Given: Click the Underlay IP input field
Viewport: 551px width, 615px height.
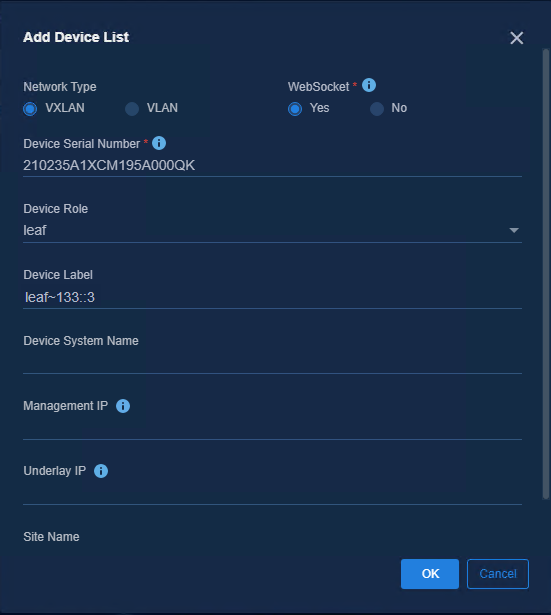Looking at the screenshot, I should click(272, 493).
